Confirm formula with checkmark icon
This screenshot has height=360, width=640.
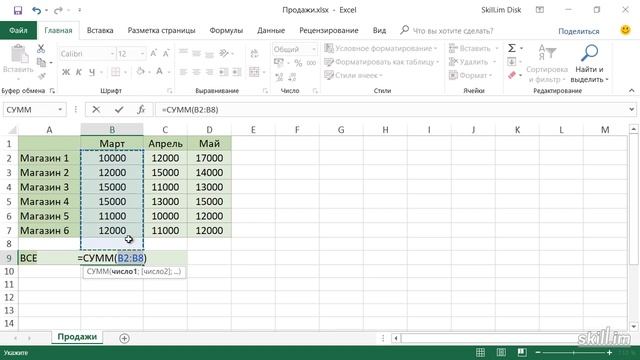(x=119, y=109)
